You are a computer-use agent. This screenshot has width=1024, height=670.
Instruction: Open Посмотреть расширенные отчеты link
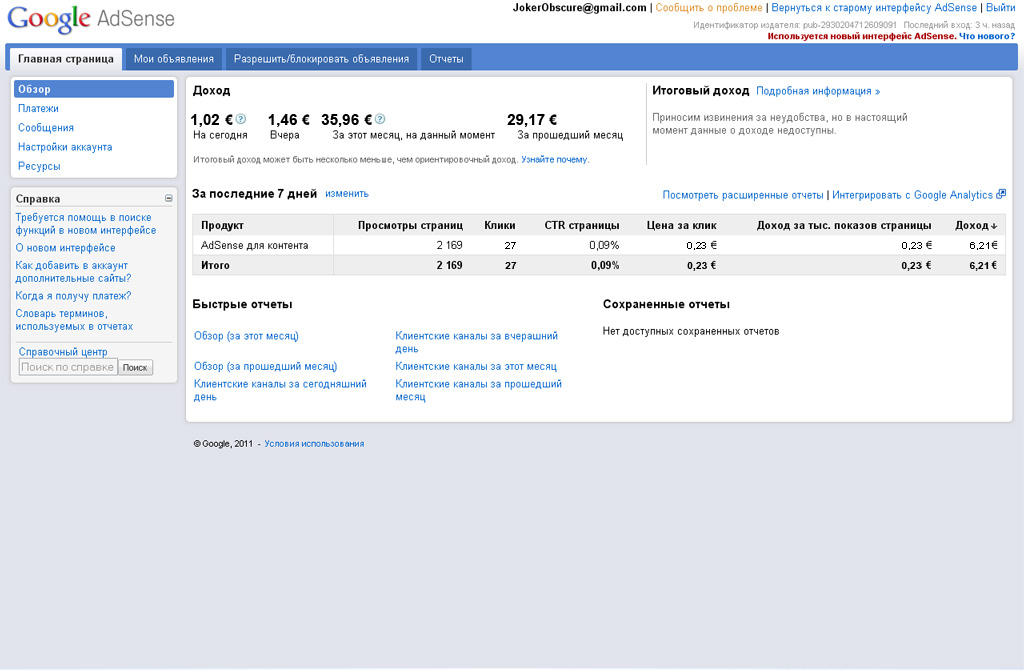click(x=743, y=195)
